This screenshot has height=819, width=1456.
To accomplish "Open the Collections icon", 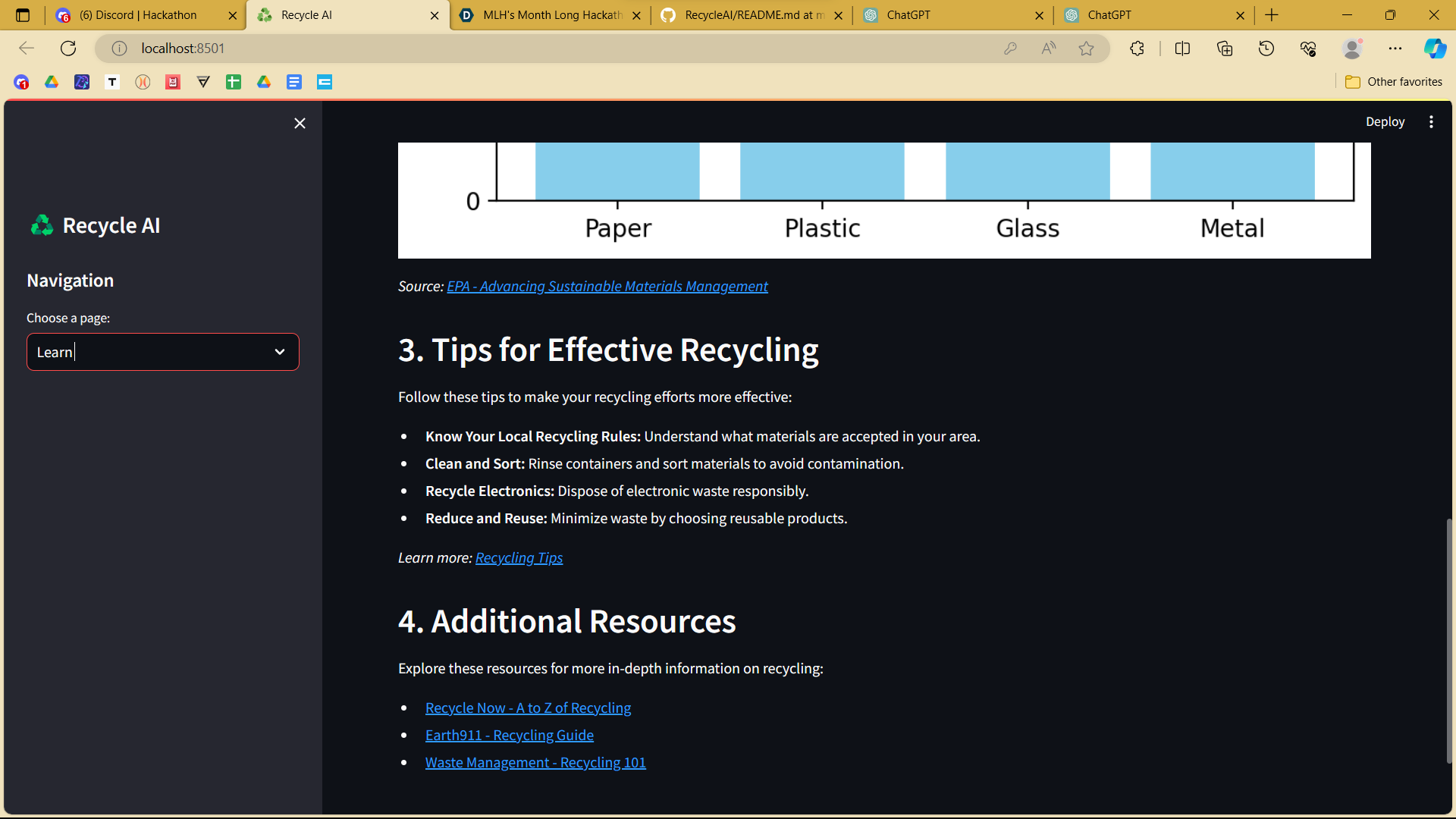I will tap(1225, 49).
